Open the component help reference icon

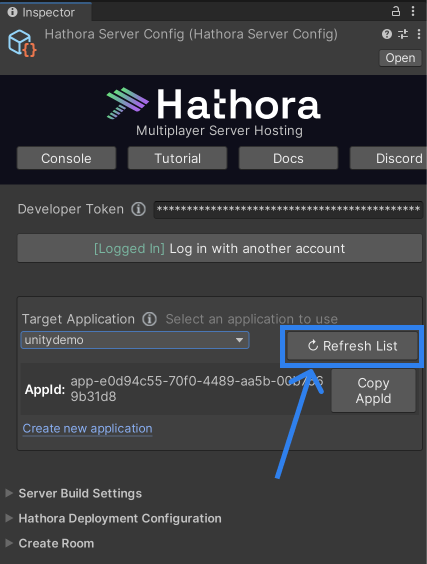click(x=387, y=34)
